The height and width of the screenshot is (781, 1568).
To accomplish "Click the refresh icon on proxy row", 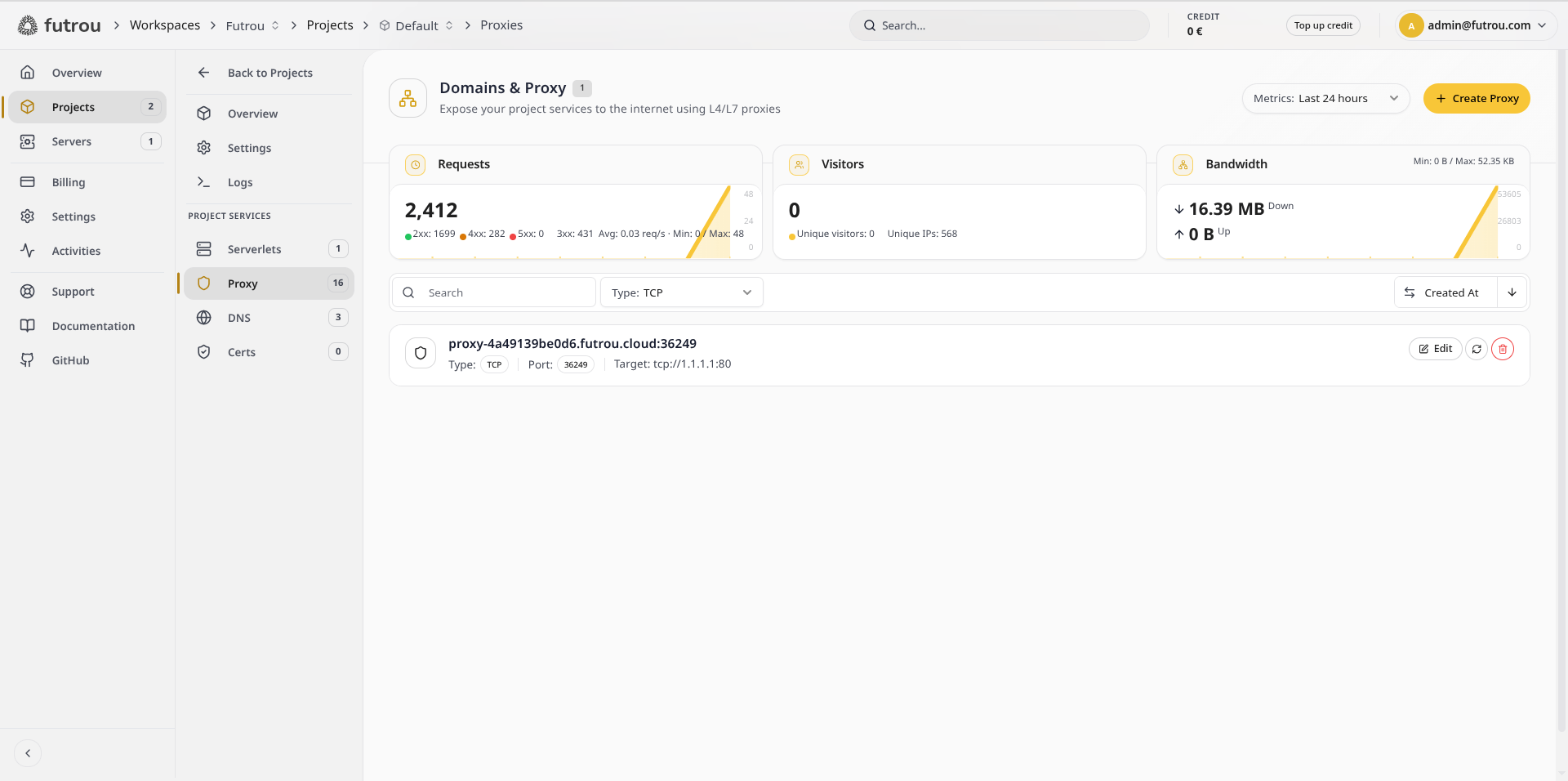I will [1477, 349].
